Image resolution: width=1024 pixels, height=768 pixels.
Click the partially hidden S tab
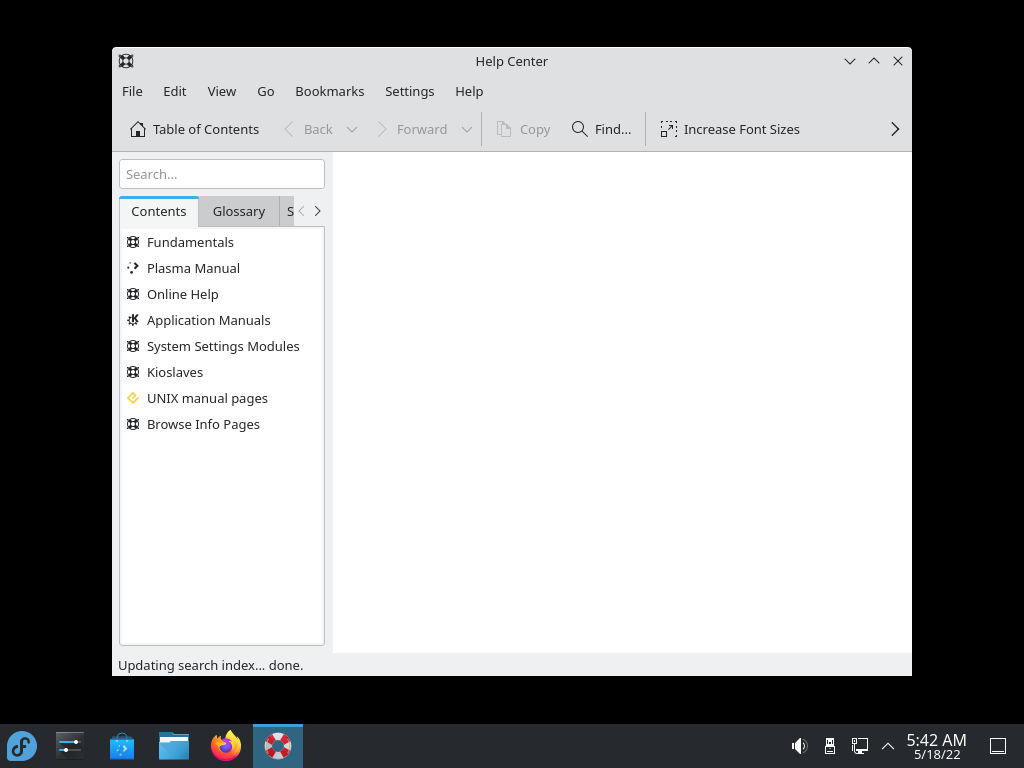[287, 212]
